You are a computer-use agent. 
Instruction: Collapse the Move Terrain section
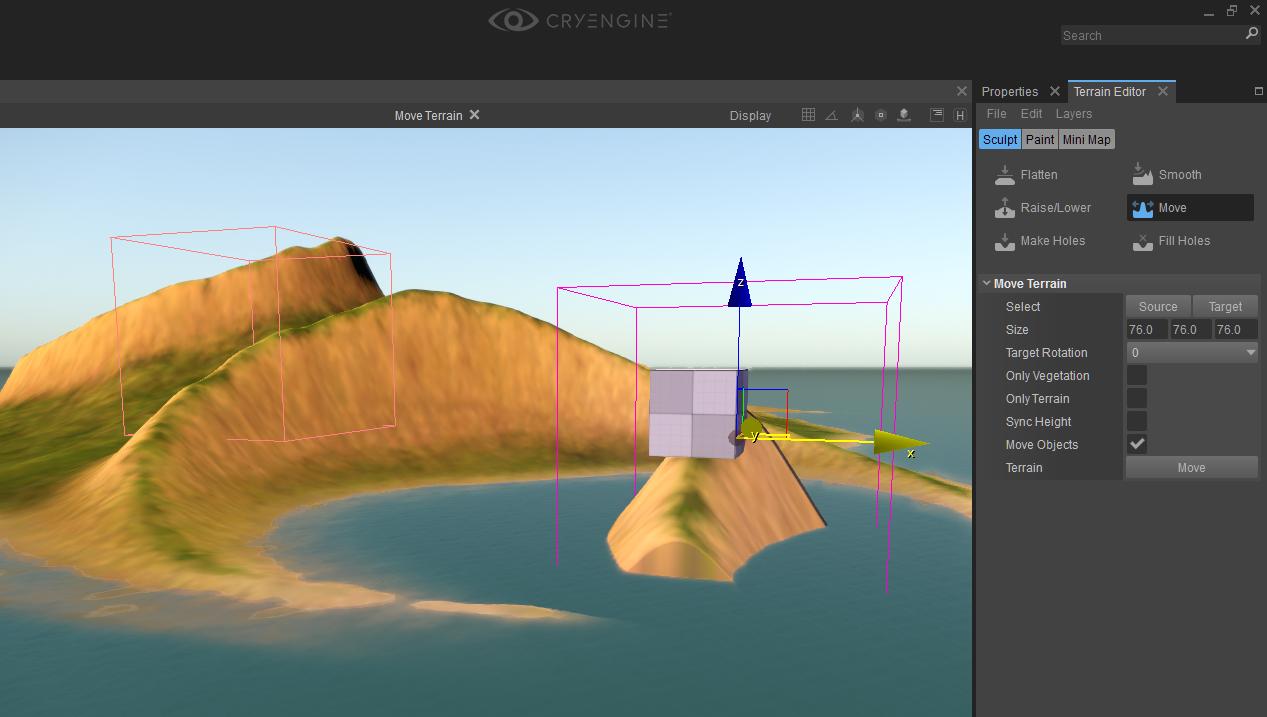click(987, 283)
